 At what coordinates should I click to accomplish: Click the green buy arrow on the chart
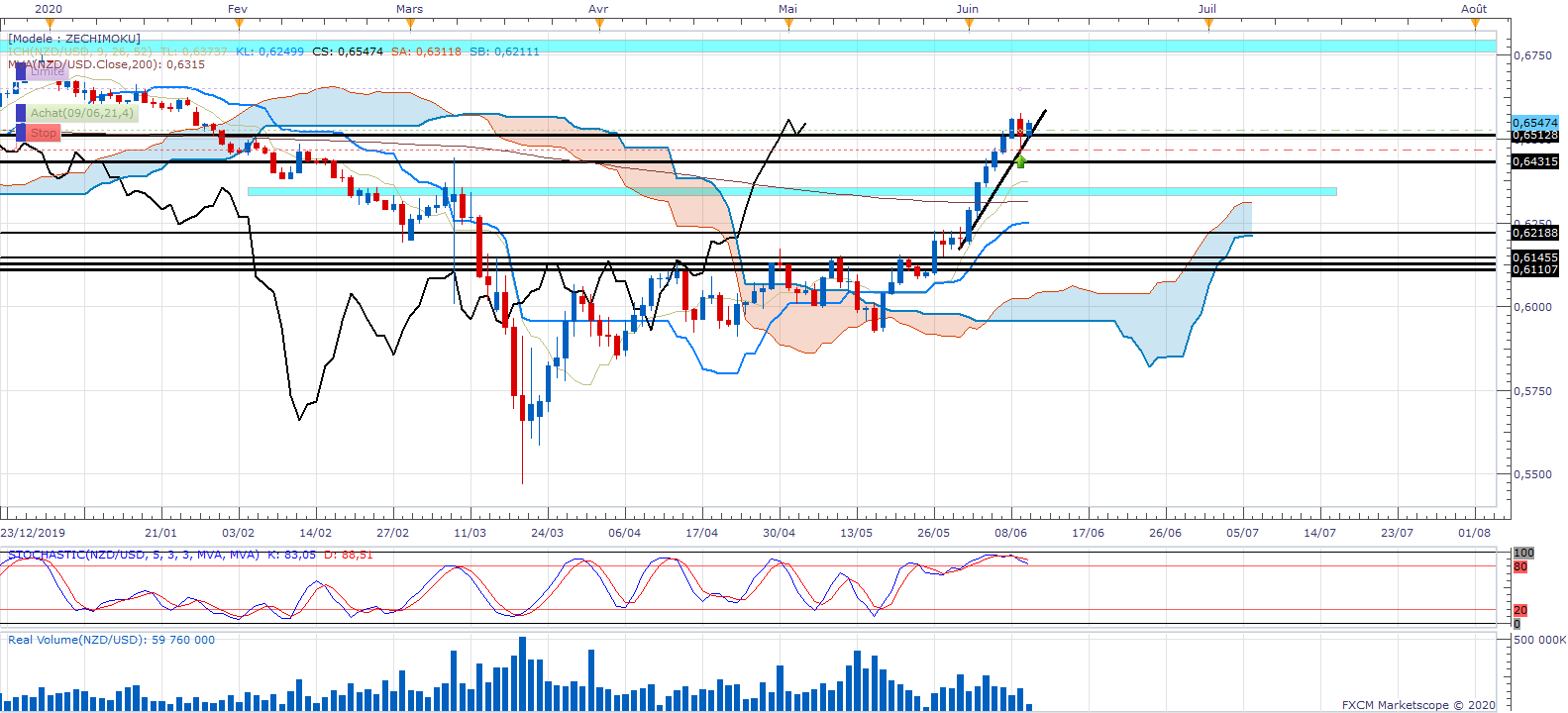coord(1020,160)
